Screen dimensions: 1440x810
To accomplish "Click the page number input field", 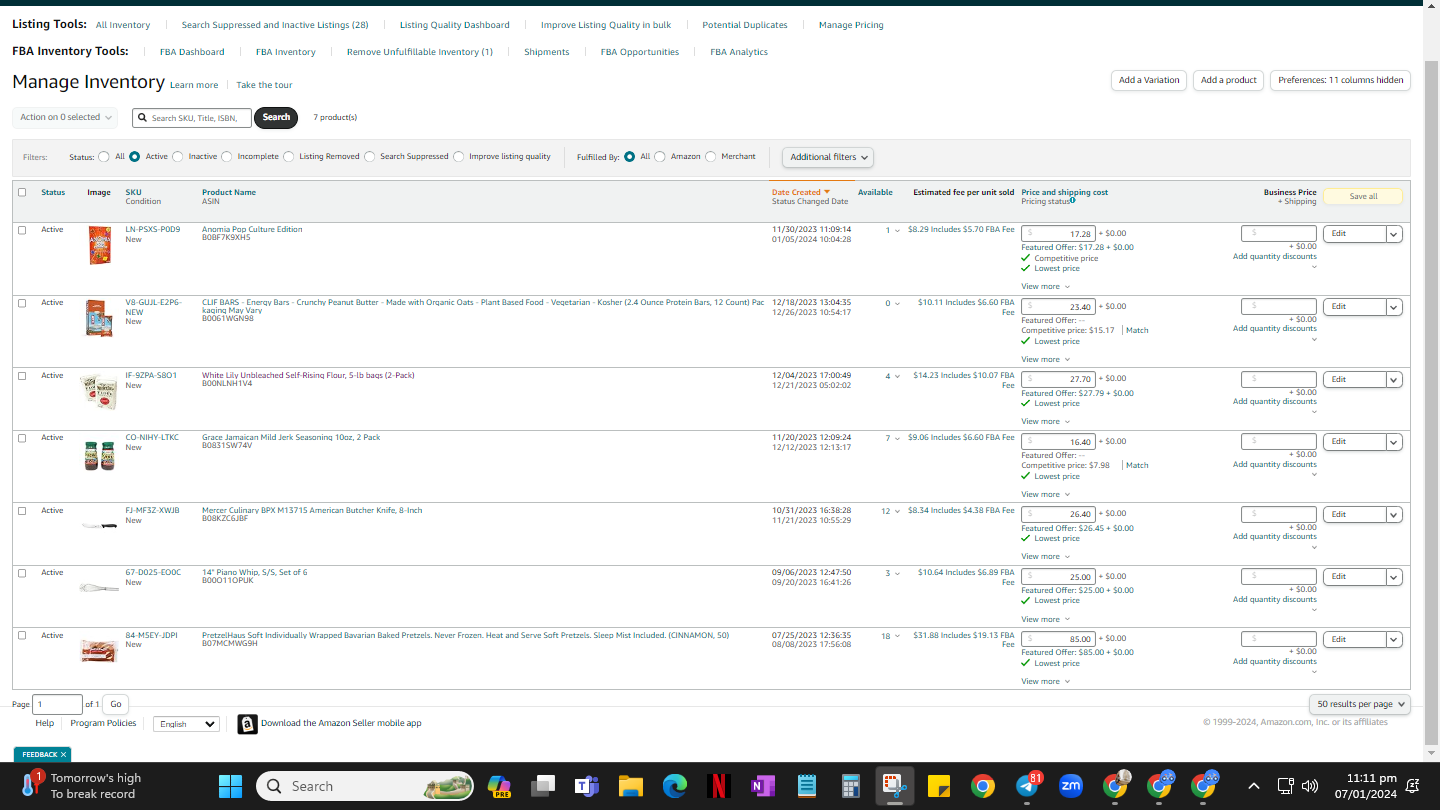I will click(57, 705).
